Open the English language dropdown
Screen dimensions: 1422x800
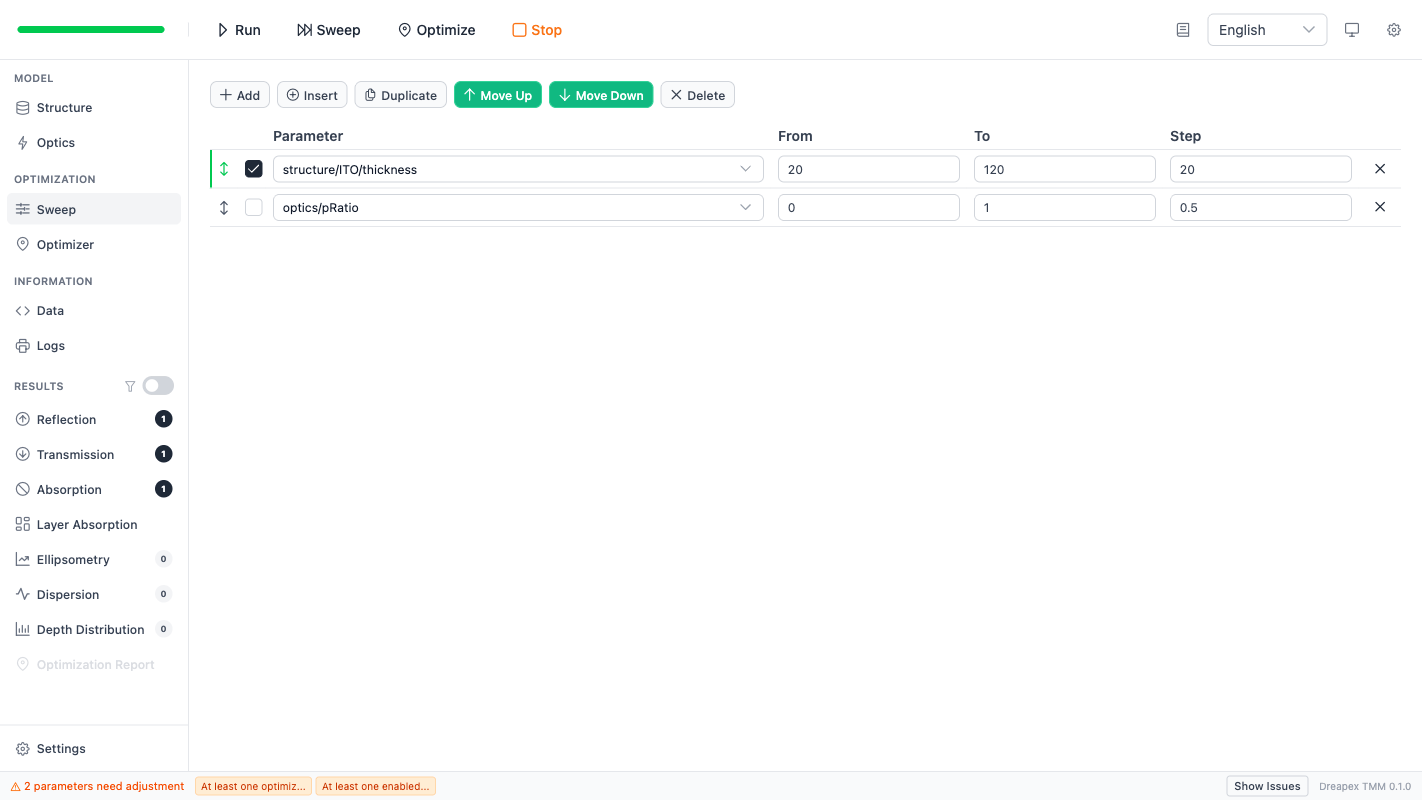[x=1266, y=30]
